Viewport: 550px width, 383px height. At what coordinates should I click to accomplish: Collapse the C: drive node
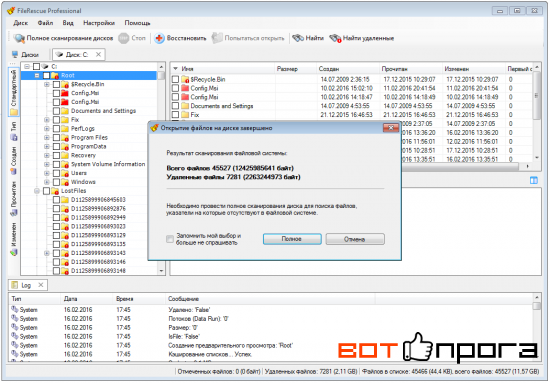click(27, 66)
